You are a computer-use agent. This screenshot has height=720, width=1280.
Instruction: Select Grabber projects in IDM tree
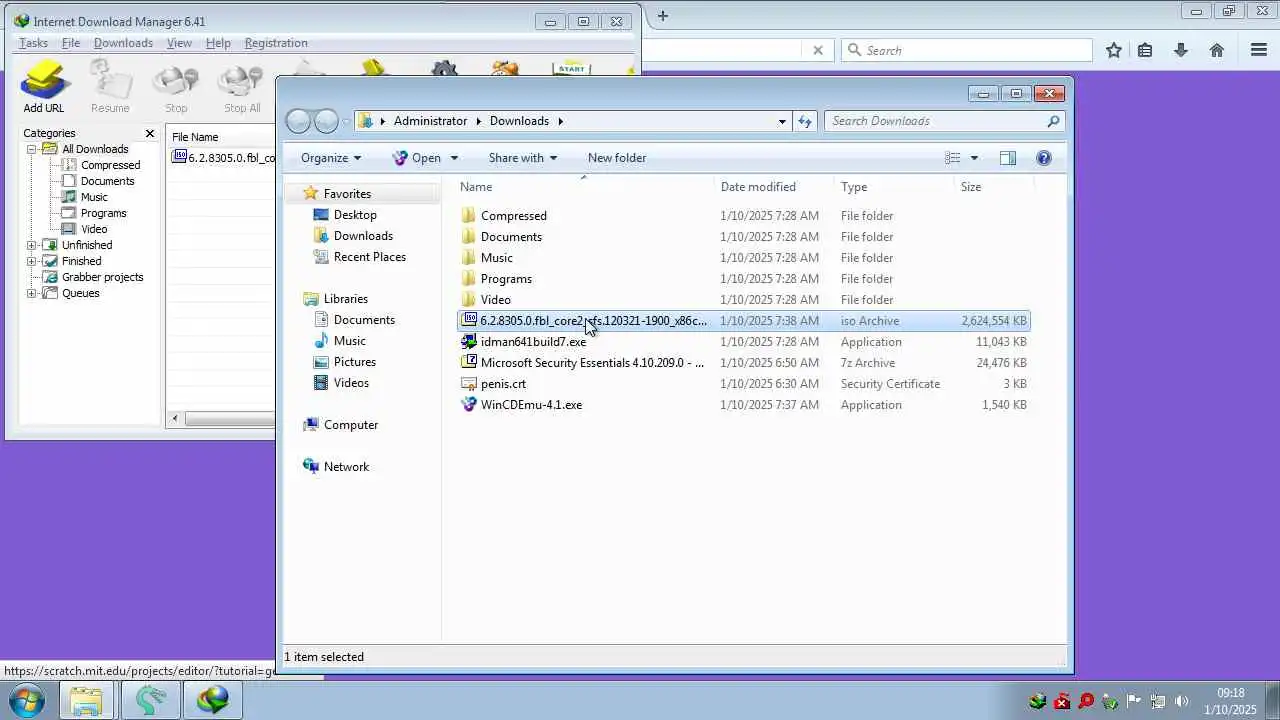pyautogui.click(x=102, y=277)
